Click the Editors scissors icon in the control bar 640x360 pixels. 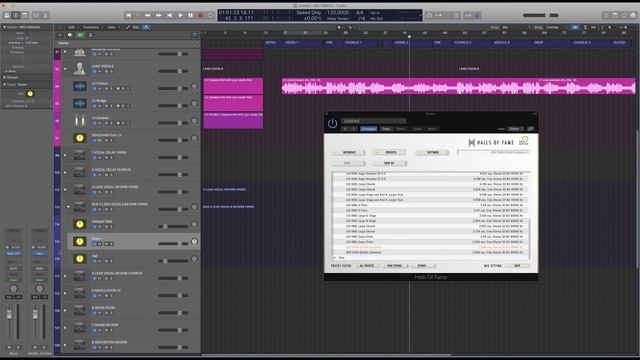46,16
